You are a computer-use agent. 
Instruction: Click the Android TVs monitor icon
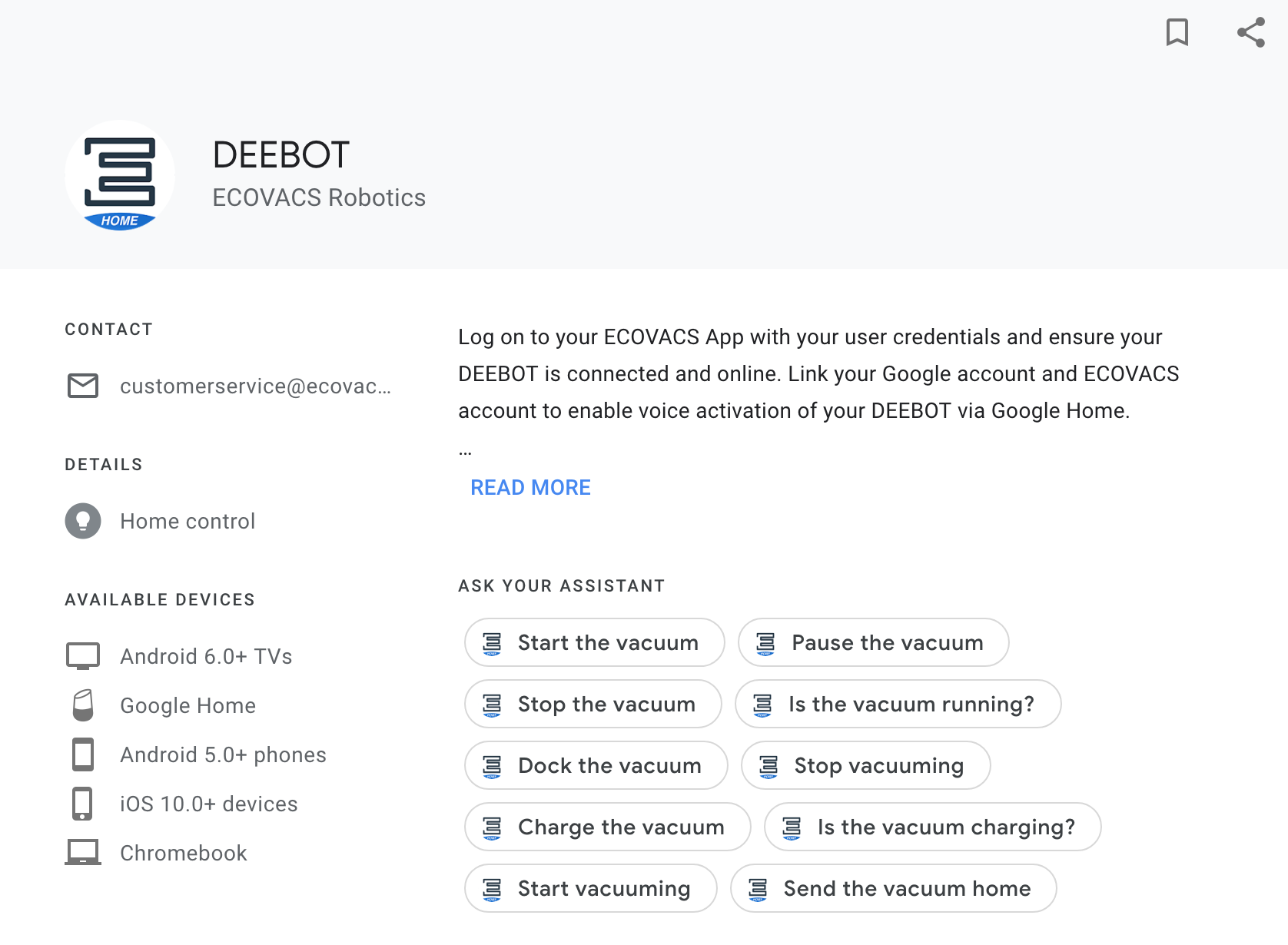click(x=83, y=656)
